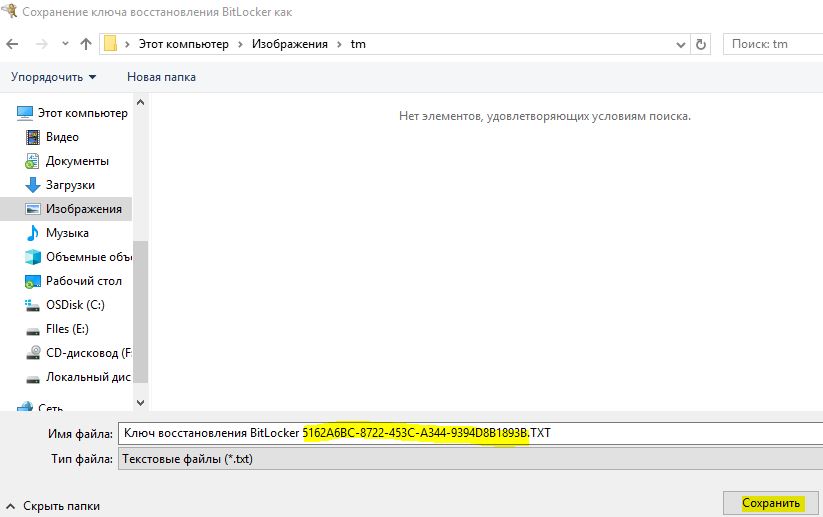Open 'Объемные объекты' in sidebar

pos(89,257)
